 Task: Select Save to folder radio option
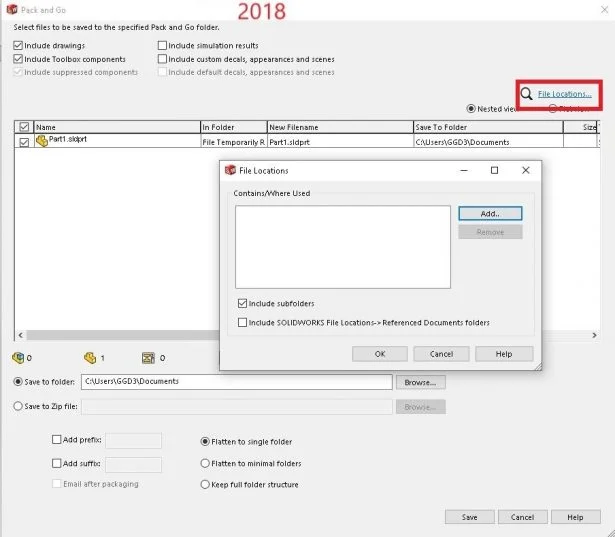[18, 382]
